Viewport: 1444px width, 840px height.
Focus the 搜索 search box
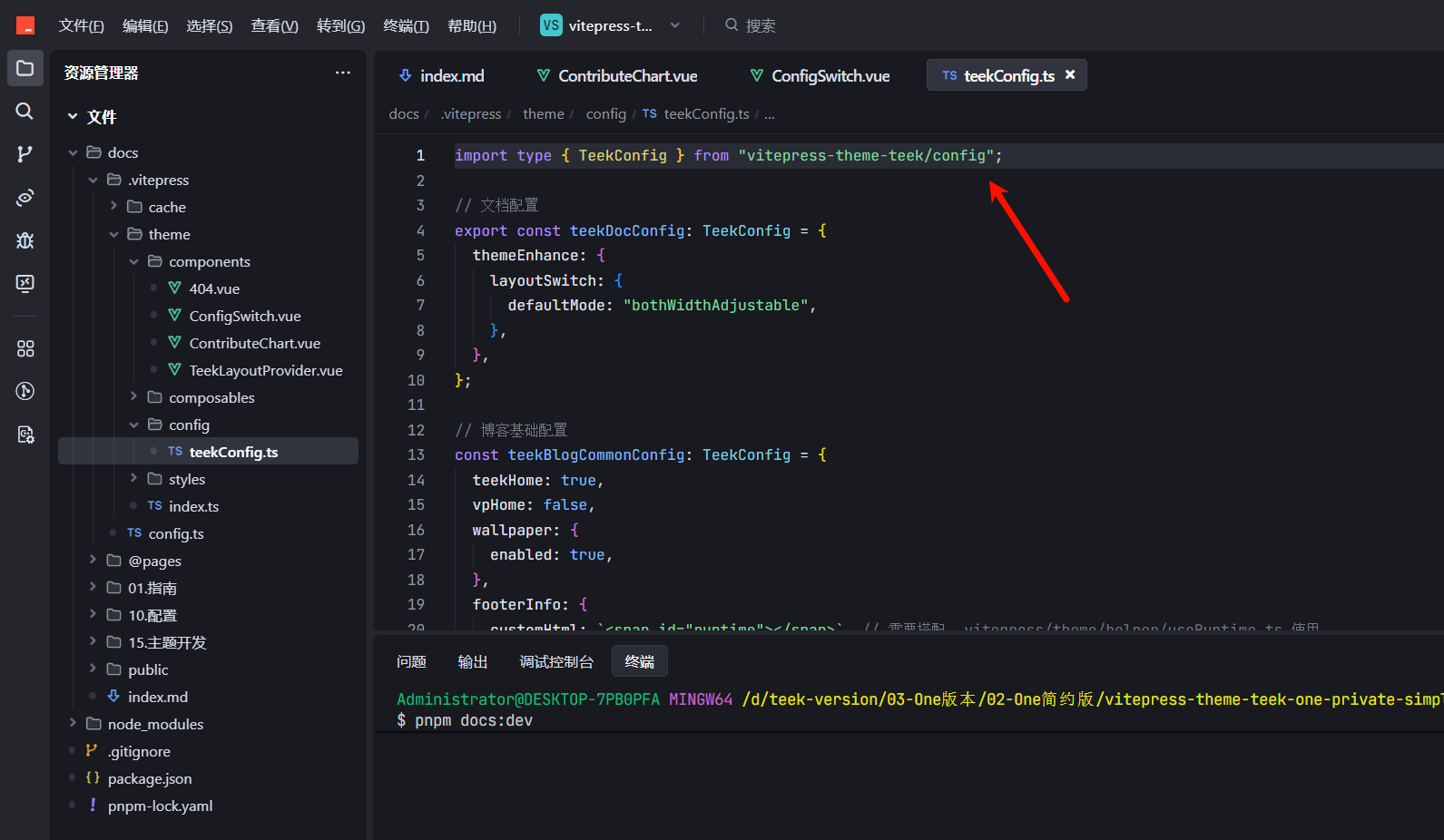pyautogui.click(x=761, y=25)
